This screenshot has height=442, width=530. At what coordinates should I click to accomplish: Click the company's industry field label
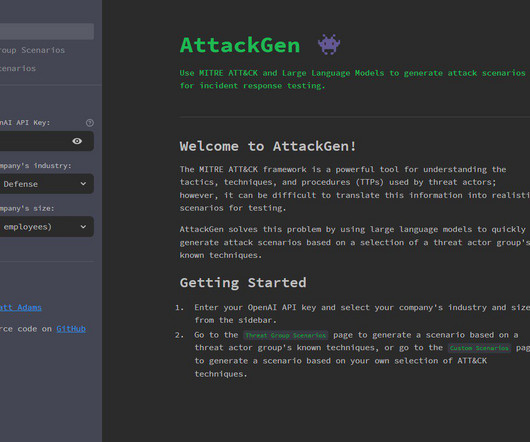tap(35, 166)
